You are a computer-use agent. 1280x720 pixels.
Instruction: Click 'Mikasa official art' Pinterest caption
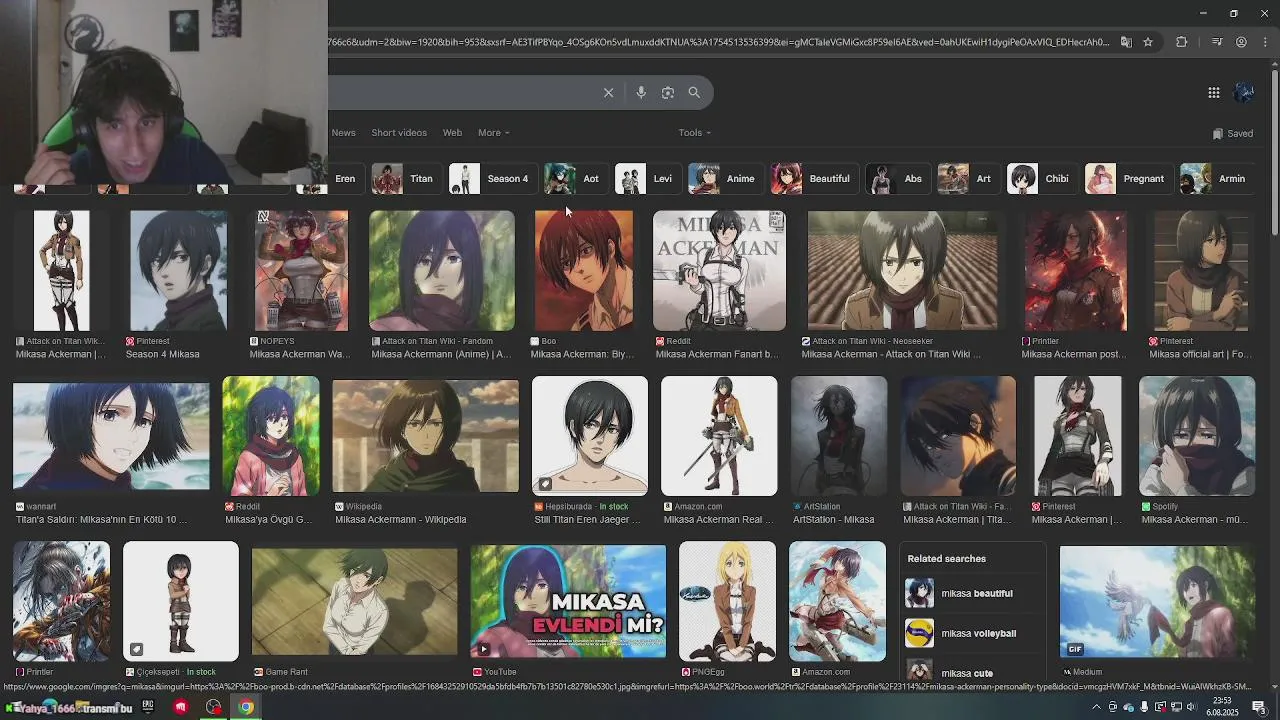[1200, 354]
